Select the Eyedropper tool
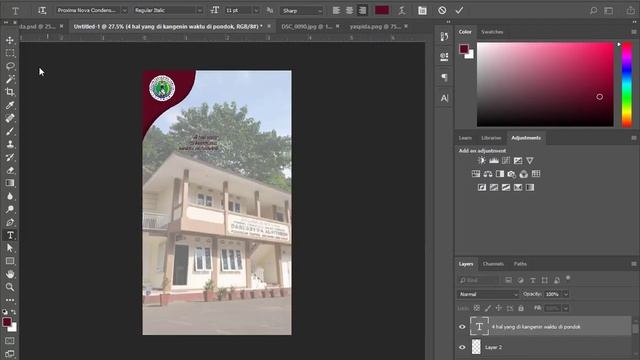640x360 pixels. coord(10,105)
